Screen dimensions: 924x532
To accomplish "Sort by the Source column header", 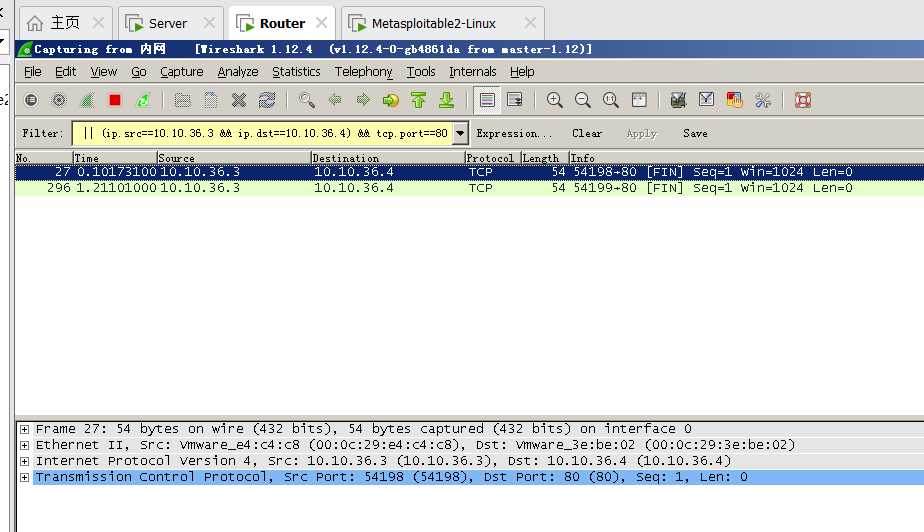I will 234,158.
